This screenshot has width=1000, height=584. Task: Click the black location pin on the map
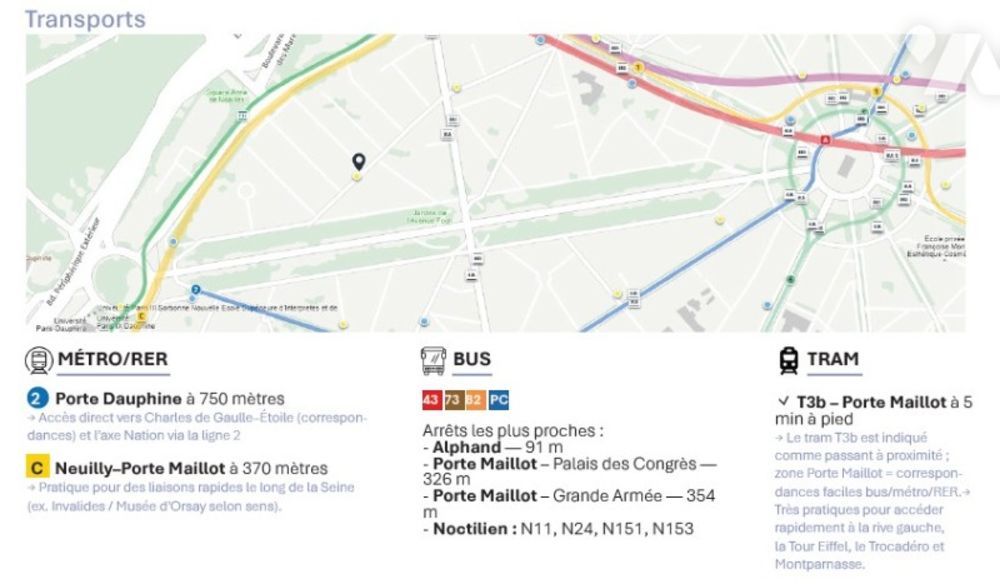359,161
